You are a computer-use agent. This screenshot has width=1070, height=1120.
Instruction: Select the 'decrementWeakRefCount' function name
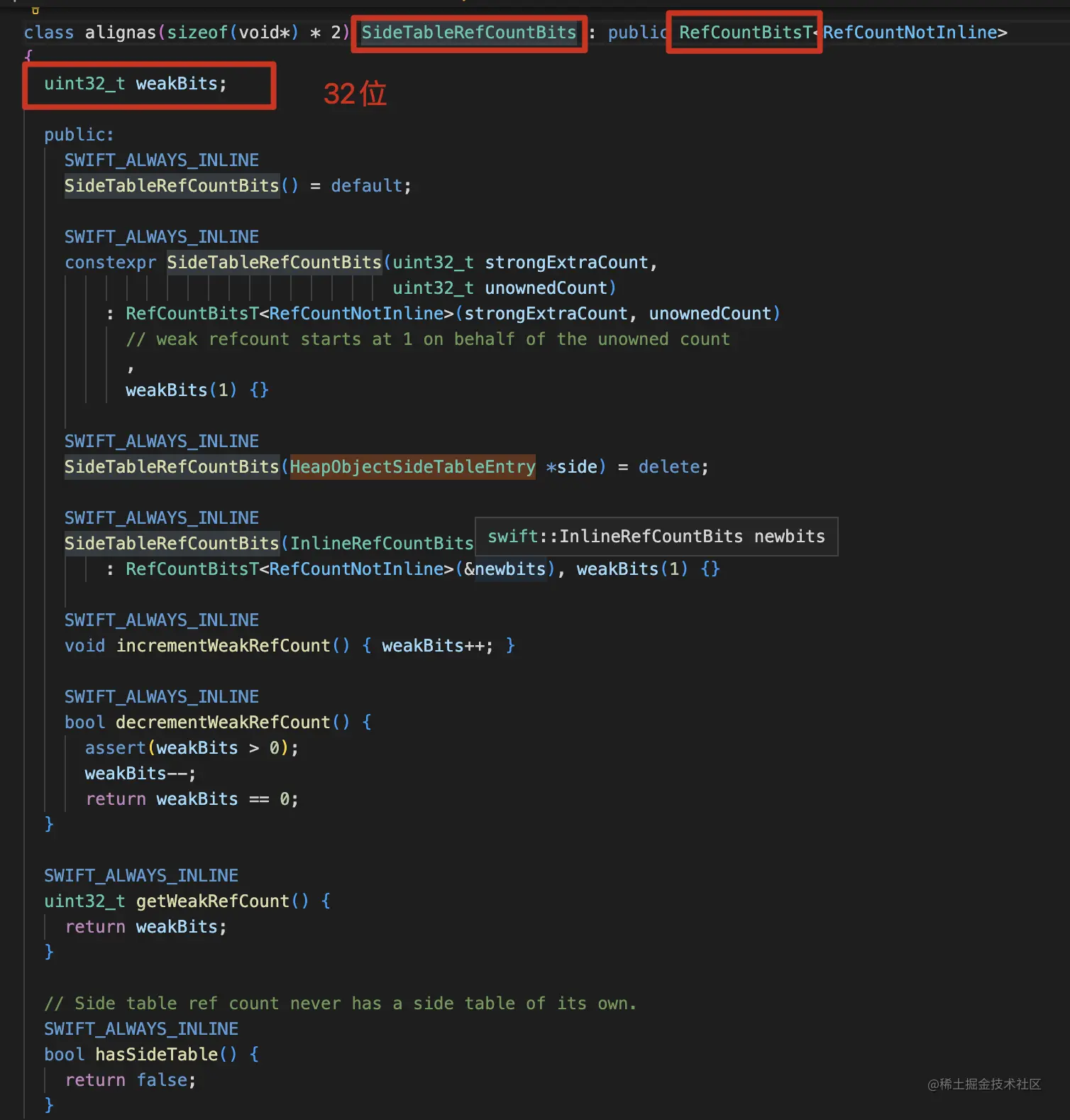(x=224, y=723)
